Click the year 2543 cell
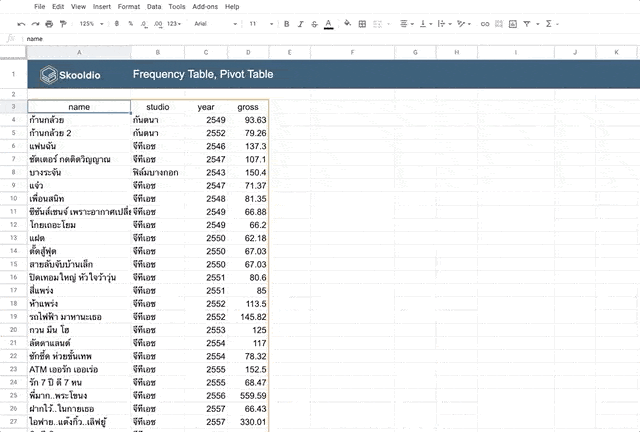The image size is (640, 432). coord(206,172)
